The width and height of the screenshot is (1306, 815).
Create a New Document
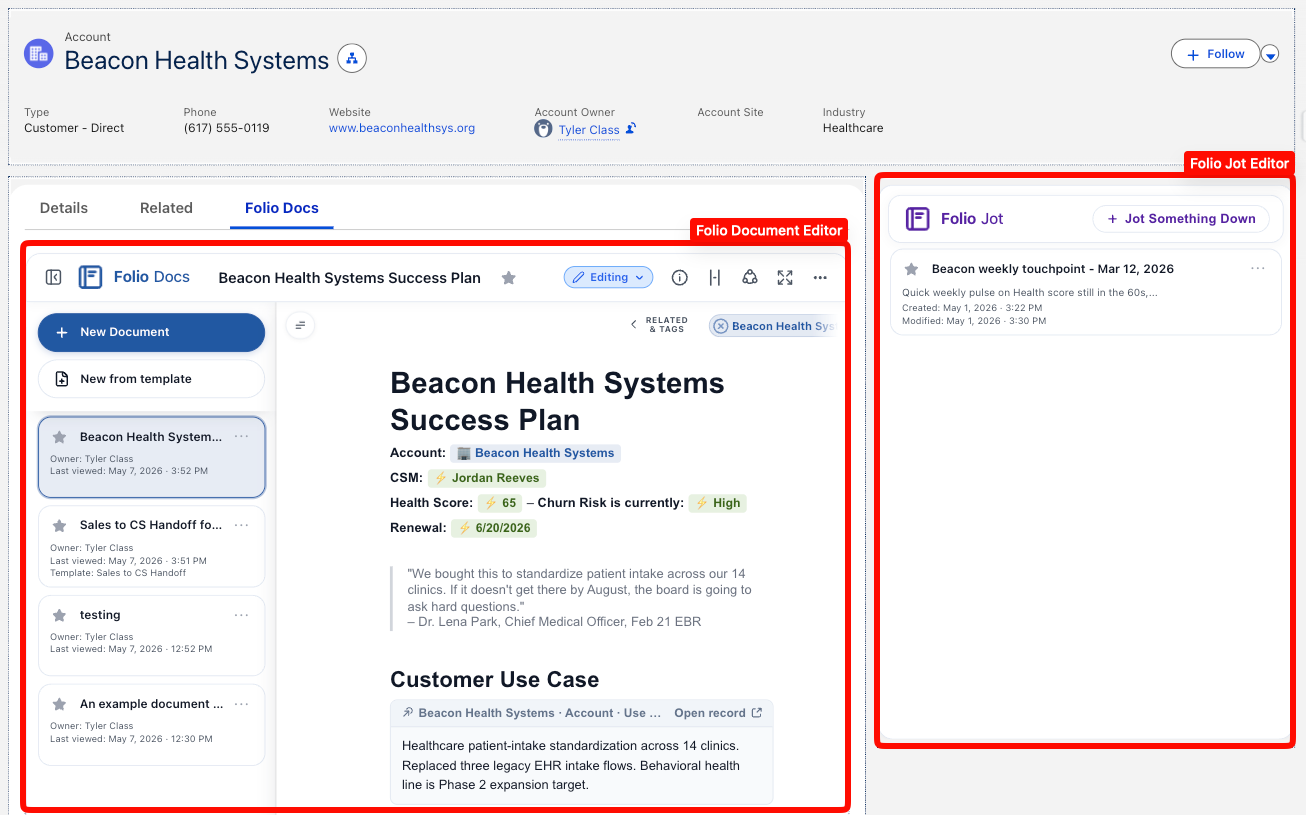click(x=151, y=332)
